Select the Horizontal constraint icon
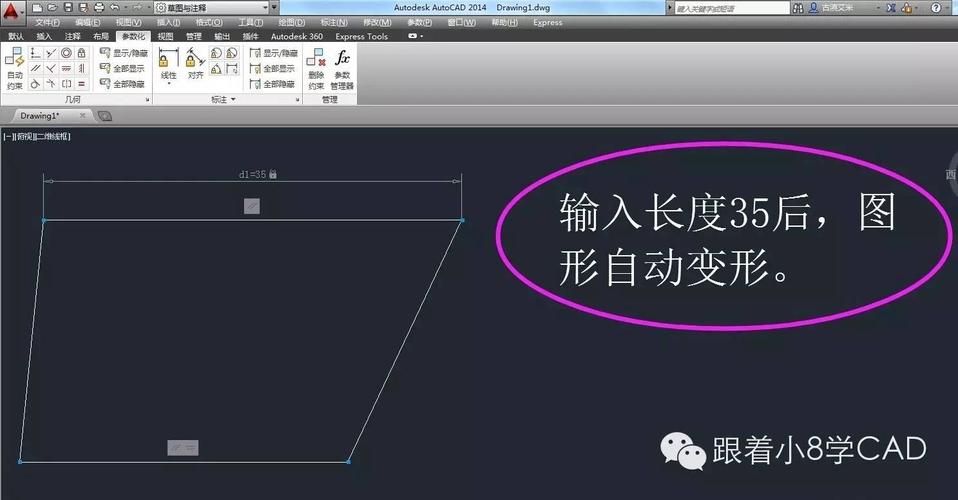The height and width of the screenshot is (500, 958). [x=67, y=68]
